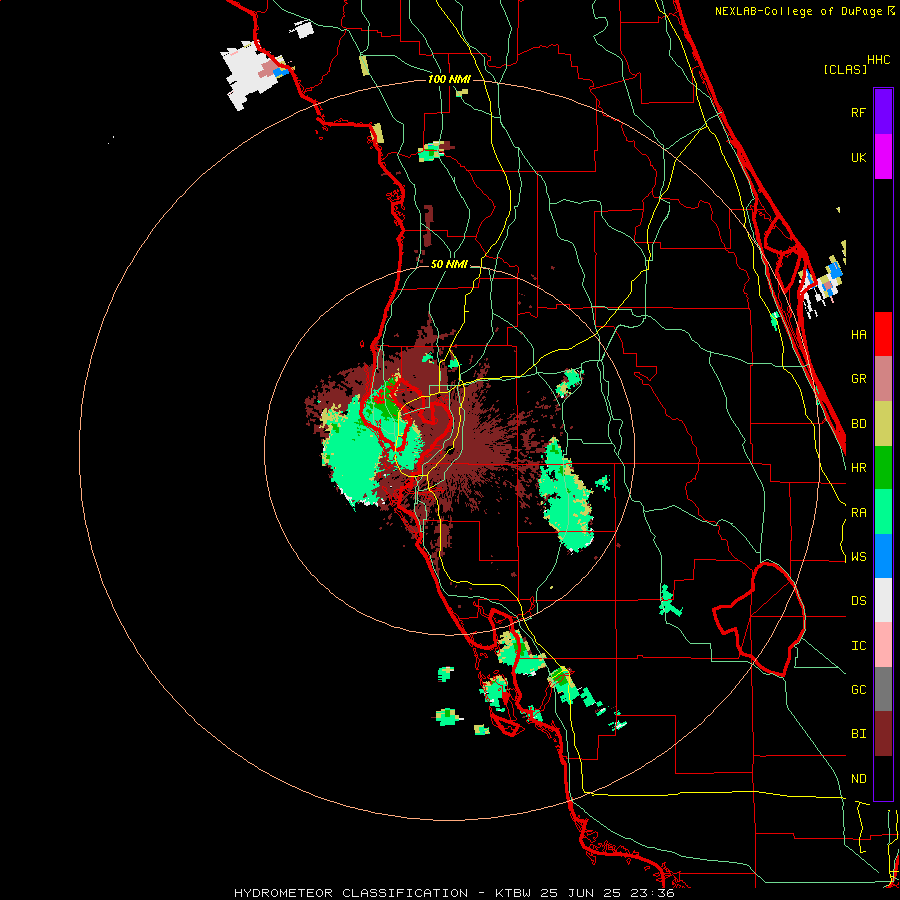Click the BI legend label

(x=858, y=734)
